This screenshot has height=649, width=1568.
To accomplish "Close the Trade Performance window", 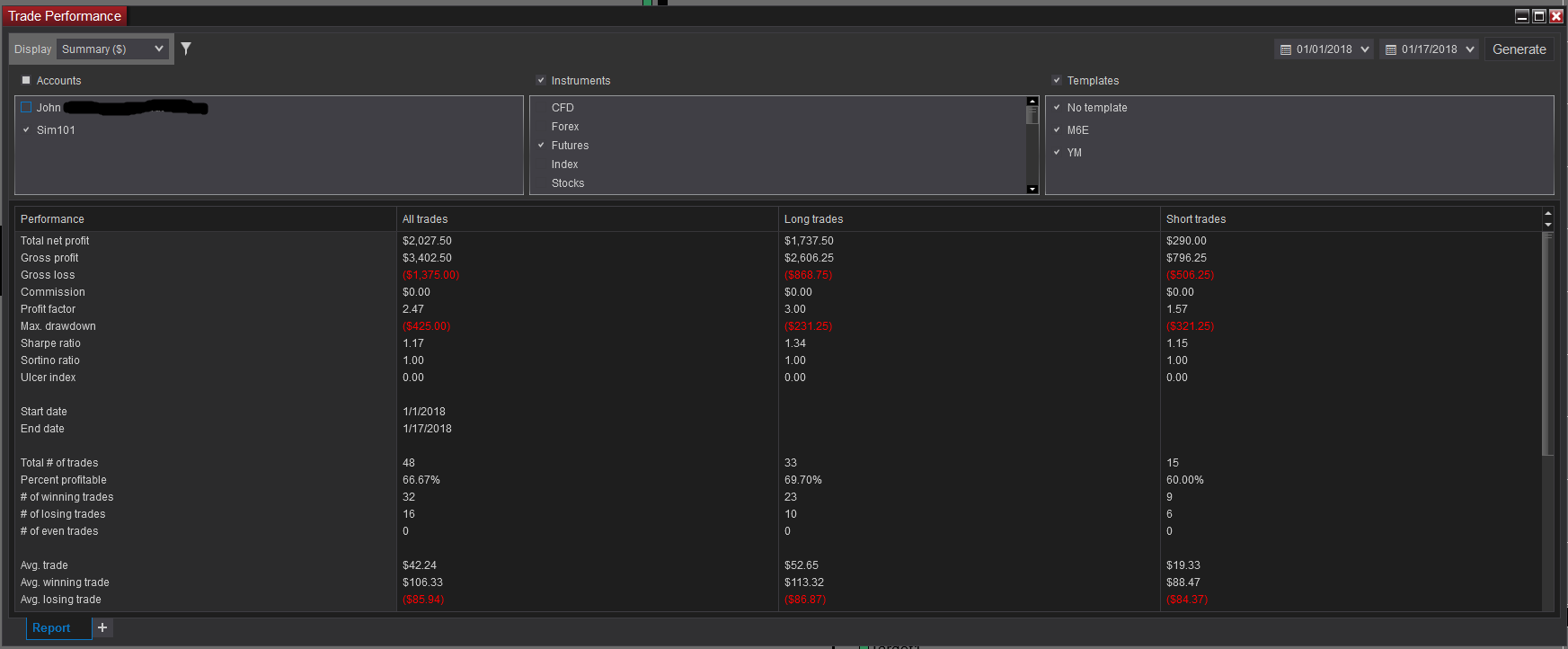I will coord(1556,16).
